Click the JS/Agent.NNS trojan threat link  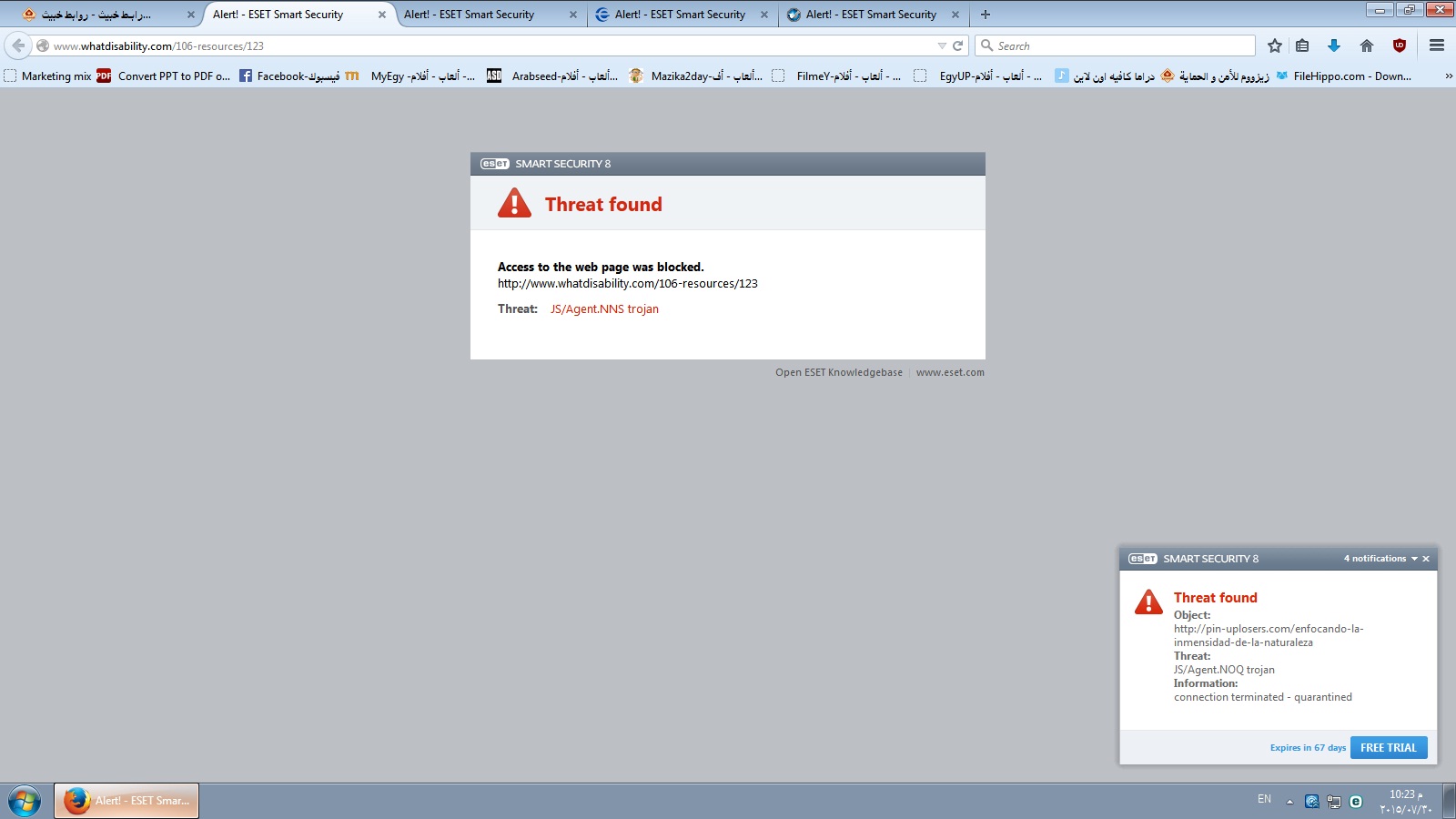(x=604, y=309)
